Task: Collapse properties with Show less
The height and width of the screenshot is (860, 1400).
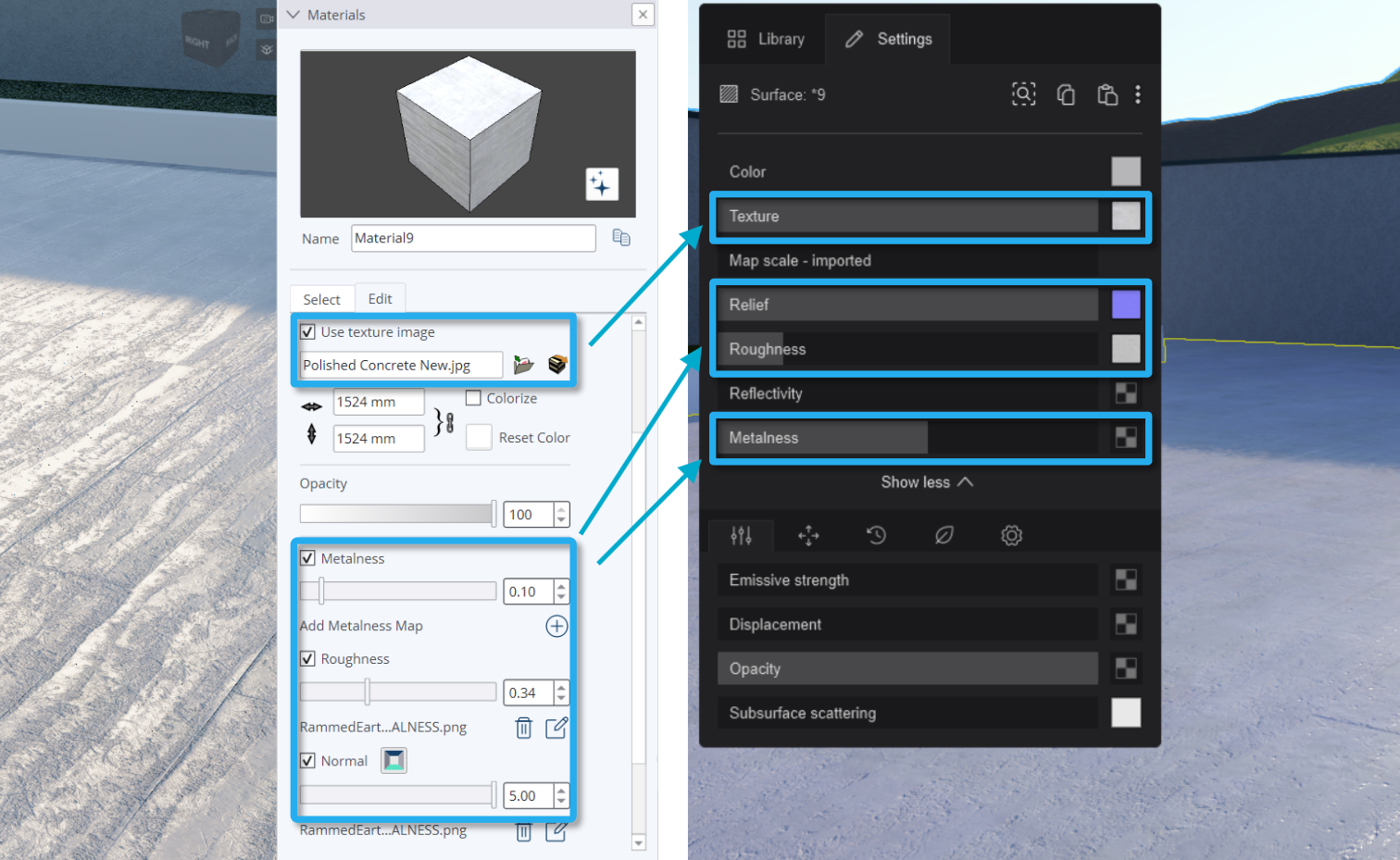Action: click(926, 482)
